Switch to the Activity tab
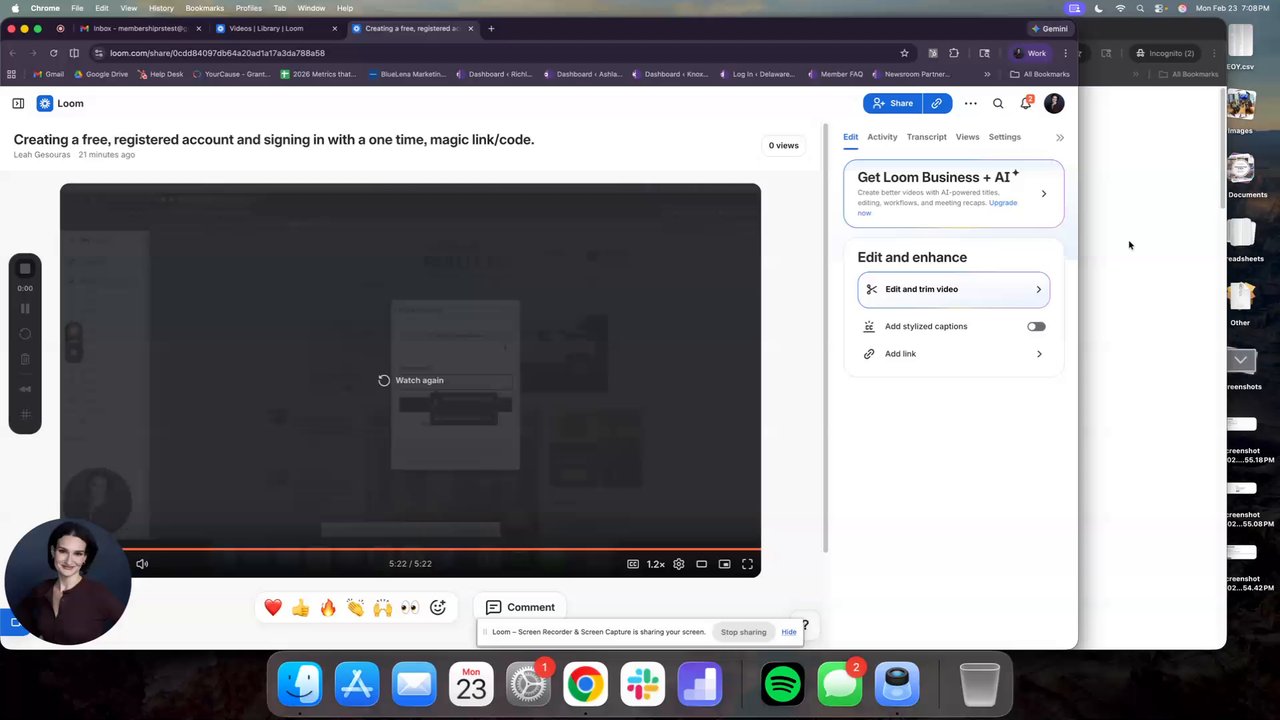Image resolution: width=1280 pixels, height=720 pixels. [x=882, y=137]
